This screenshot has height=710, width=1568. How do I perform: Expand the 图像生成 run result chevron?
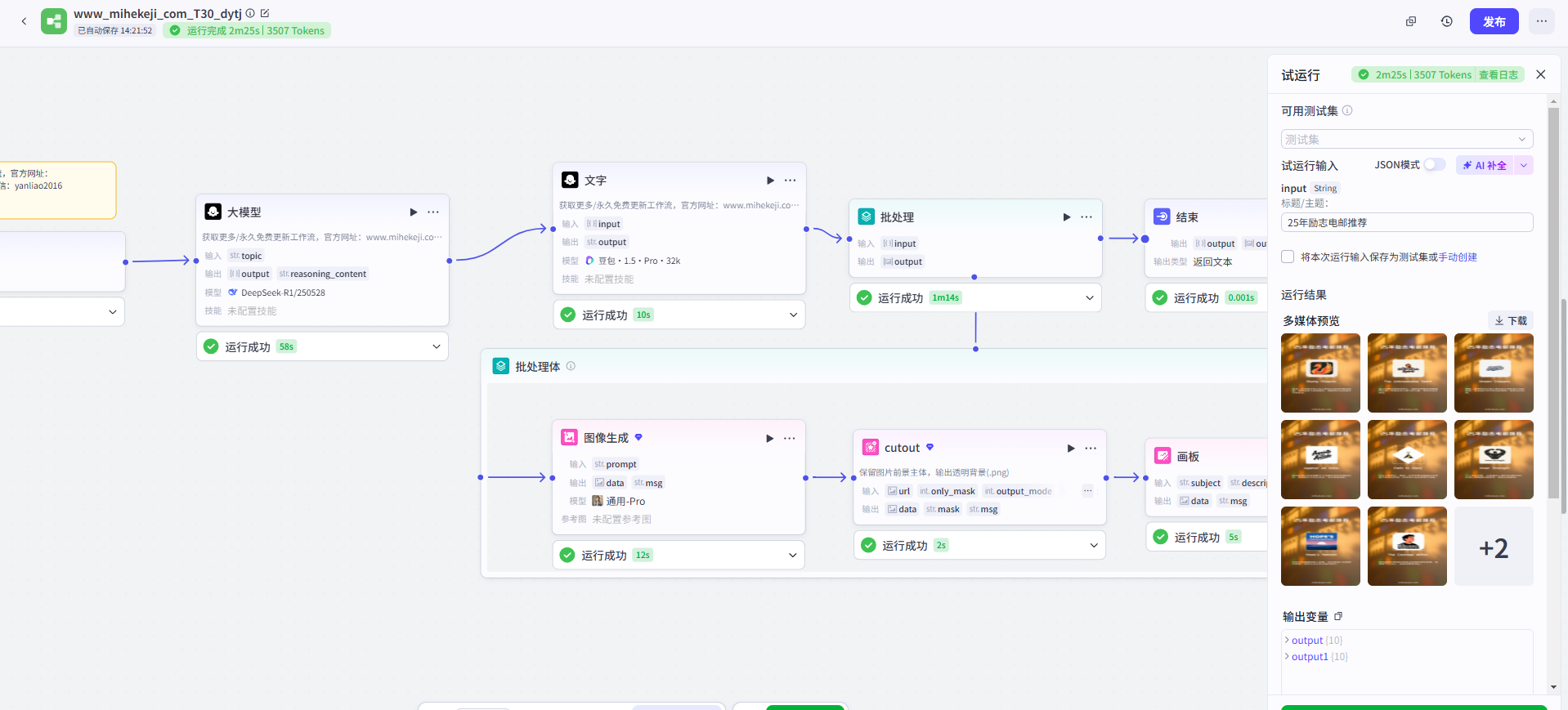click(x=792, y=556)
